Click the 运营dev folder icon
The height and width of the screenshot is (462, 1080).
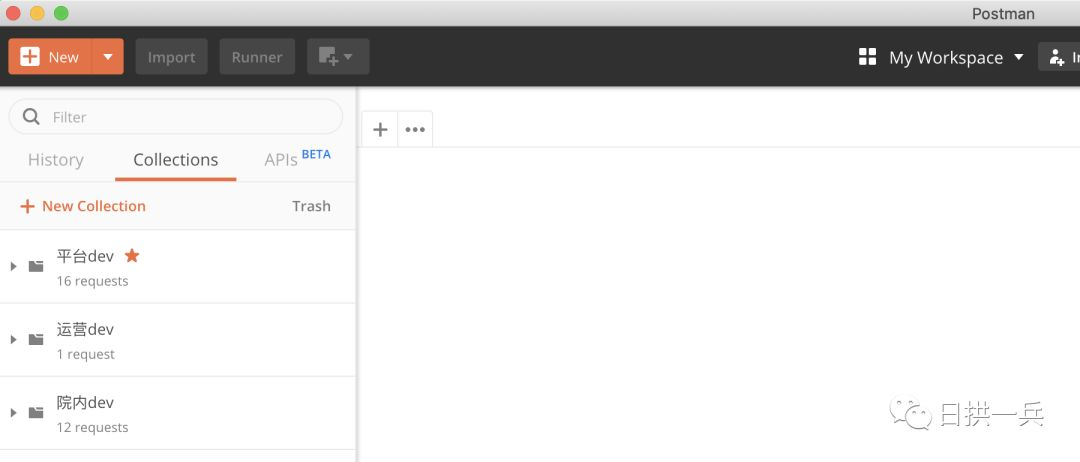pos(36,339)
